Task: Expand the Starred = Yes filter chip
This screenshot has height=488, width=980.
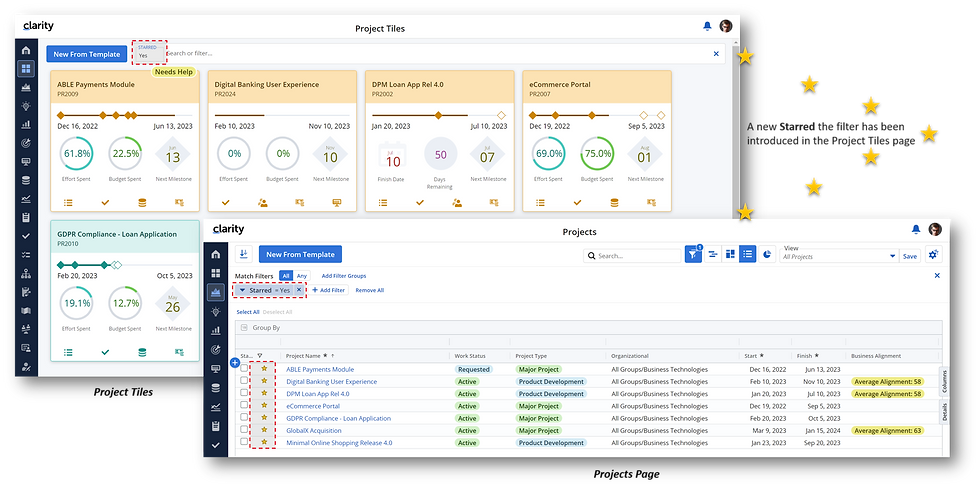Action: click(242, 290)
